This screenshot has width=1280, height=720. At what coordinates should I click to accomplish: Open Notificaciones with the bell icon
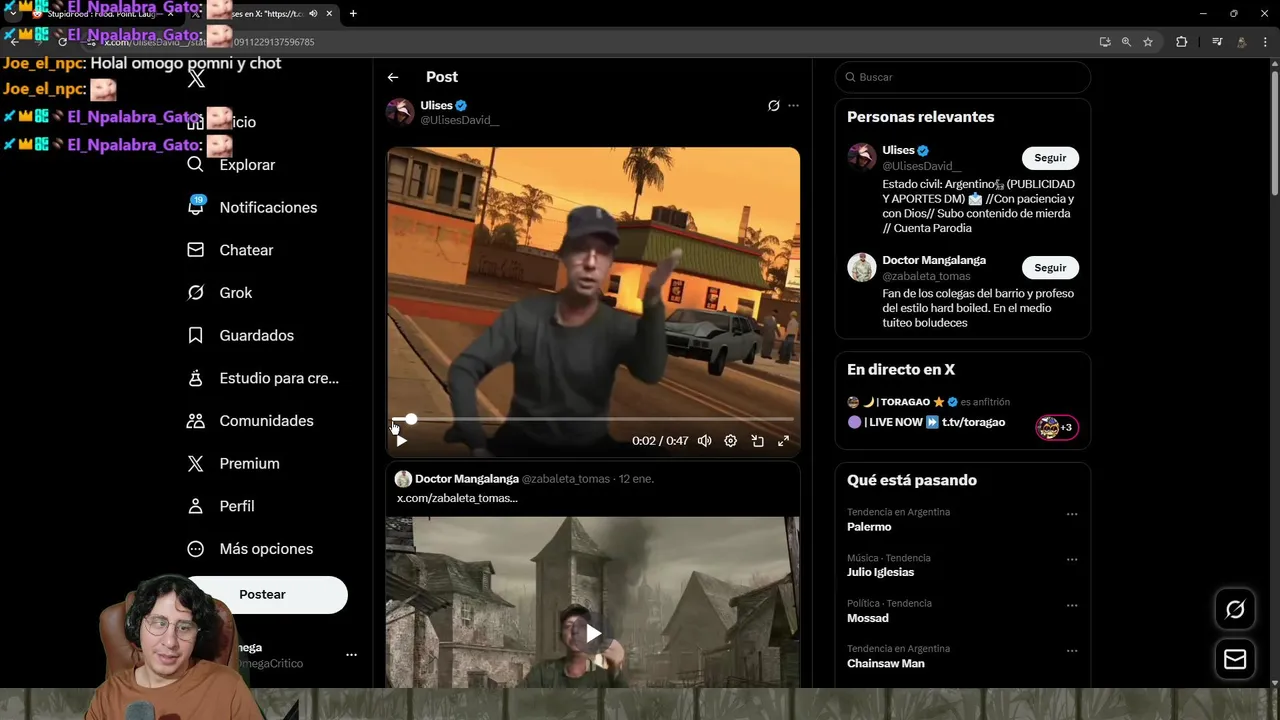[x=252, y=207]
